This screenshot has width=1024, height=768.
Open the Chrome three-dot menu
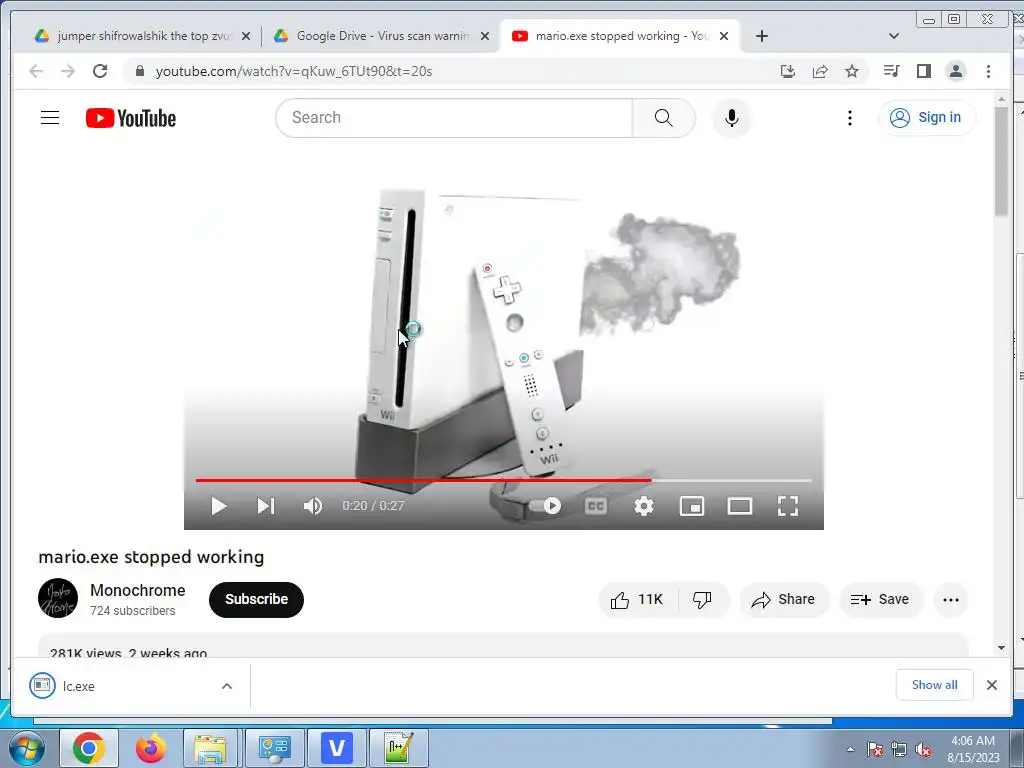pyautogui.click(x=988, y=71)
